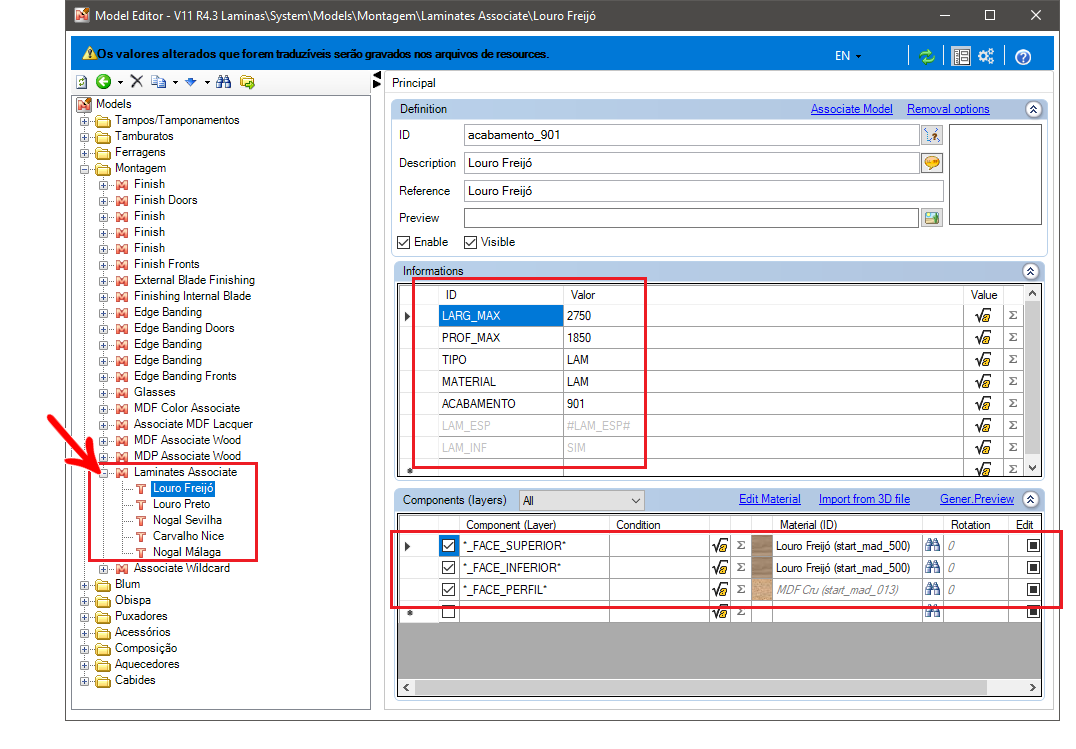Viewport: 1076px width, 749px height.
Task: Click the sigma icon in the PROF_MAX row
Action: [1013, 338]
